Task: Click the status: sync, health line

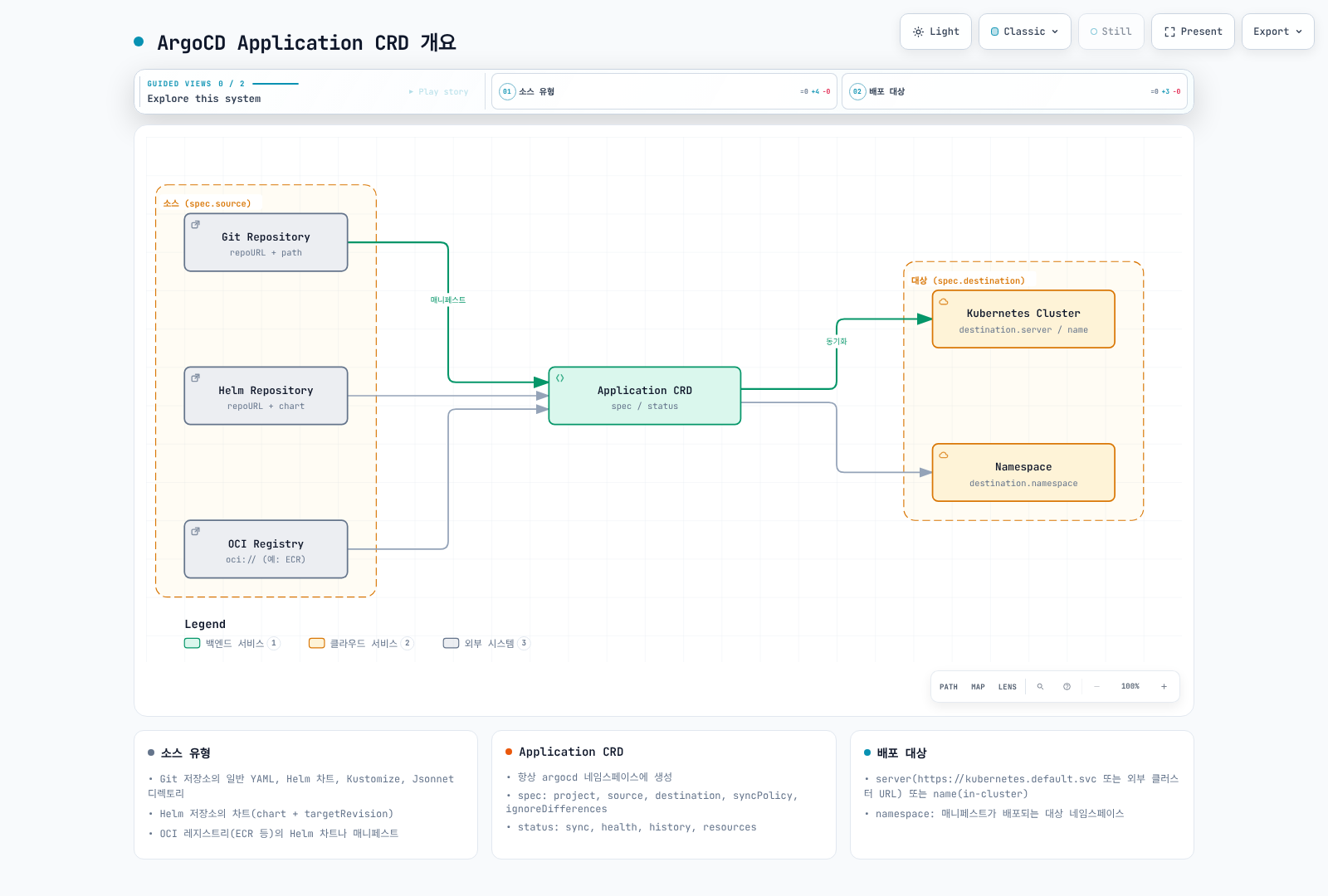Action: [x=632, y=828]
